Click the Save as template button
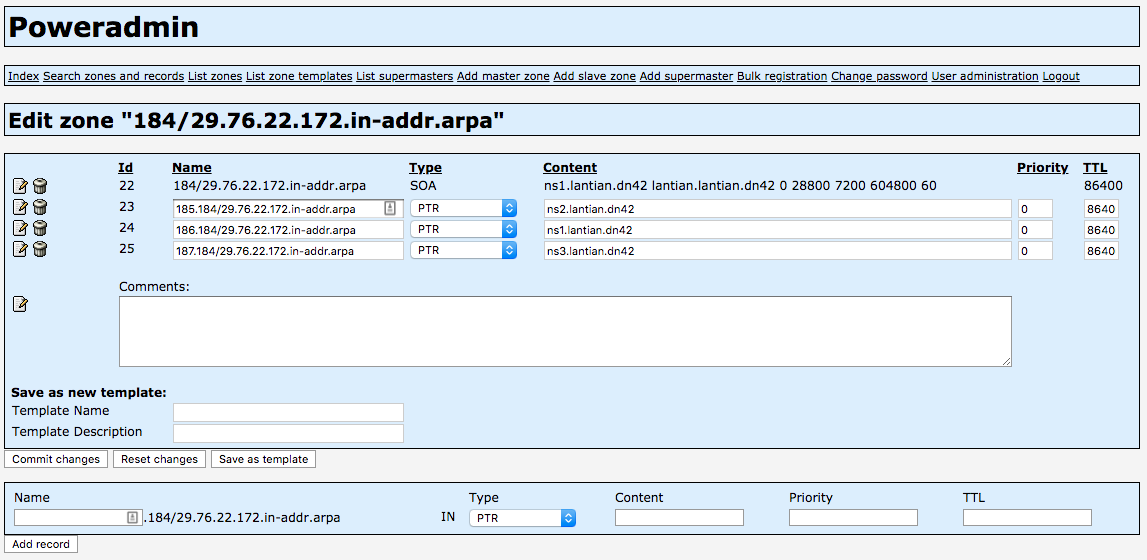 pyautogui.click(x=263, y=459)
